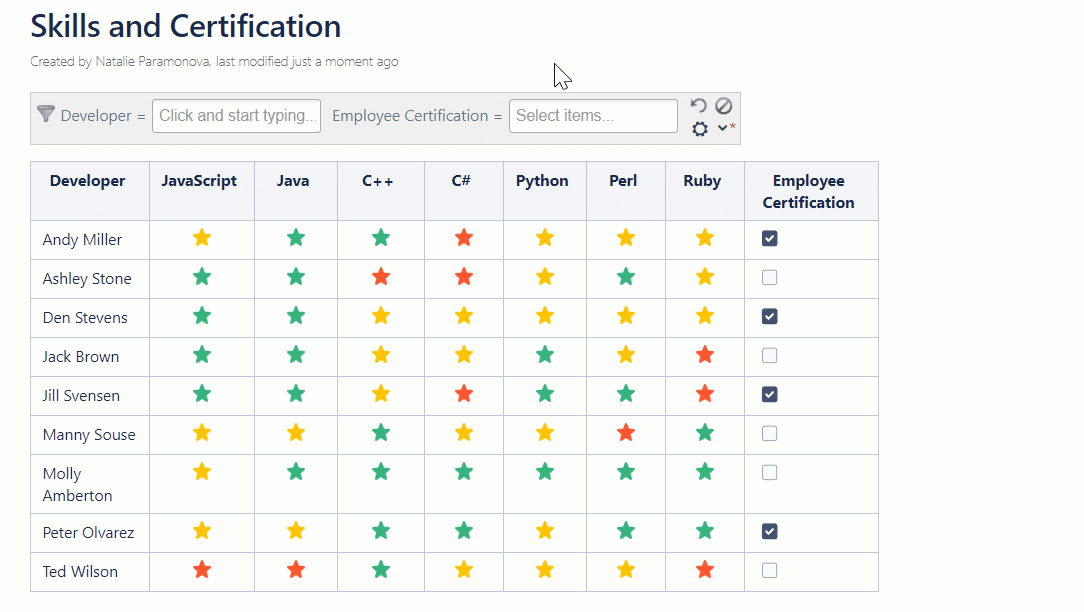Click the Employee Certification column header

point(808,191)
